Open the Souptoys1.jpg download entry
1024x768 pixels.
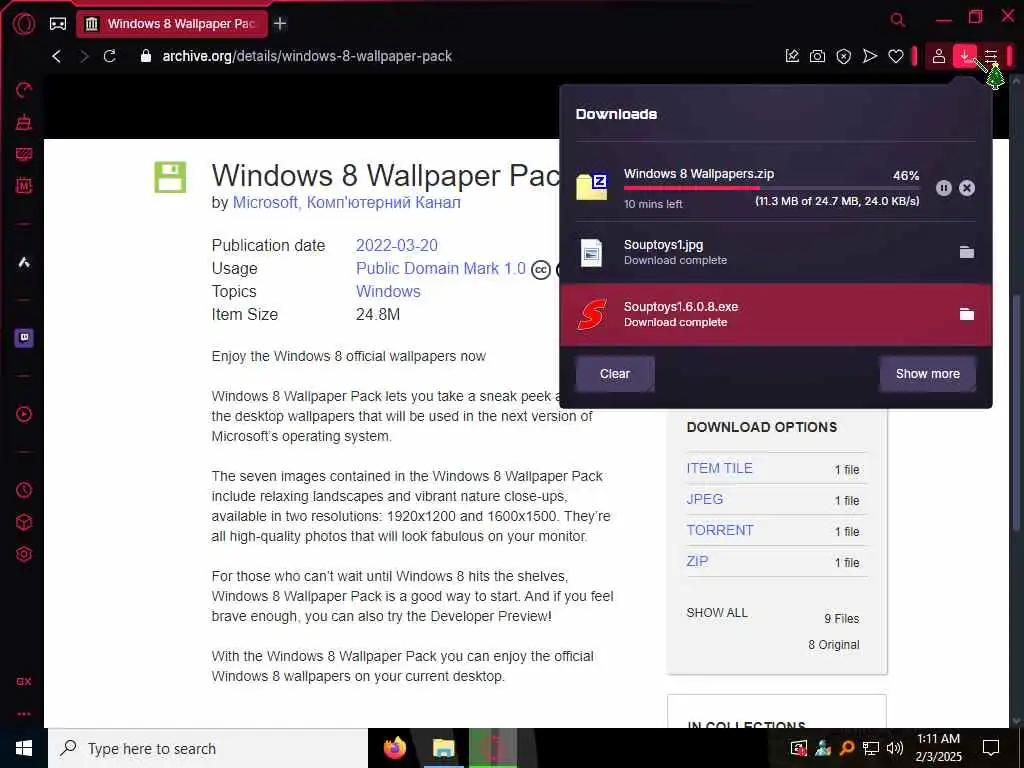click(x=776, y=252)
